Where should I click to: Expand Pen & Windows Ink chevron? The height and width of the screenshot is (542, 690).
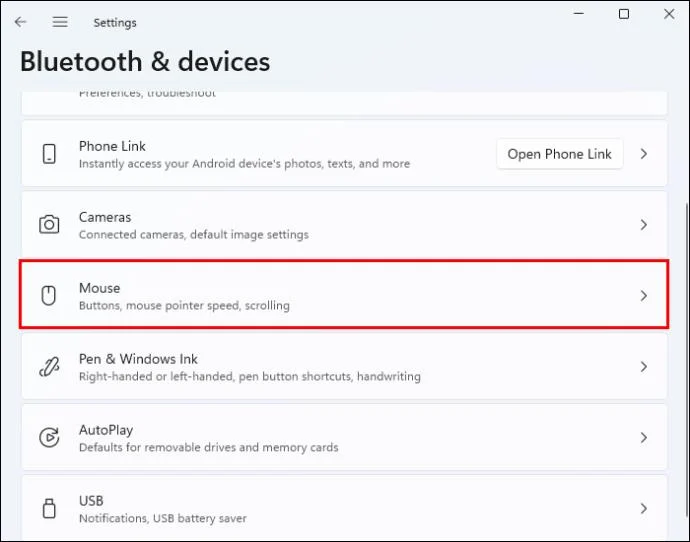[644, 366]
